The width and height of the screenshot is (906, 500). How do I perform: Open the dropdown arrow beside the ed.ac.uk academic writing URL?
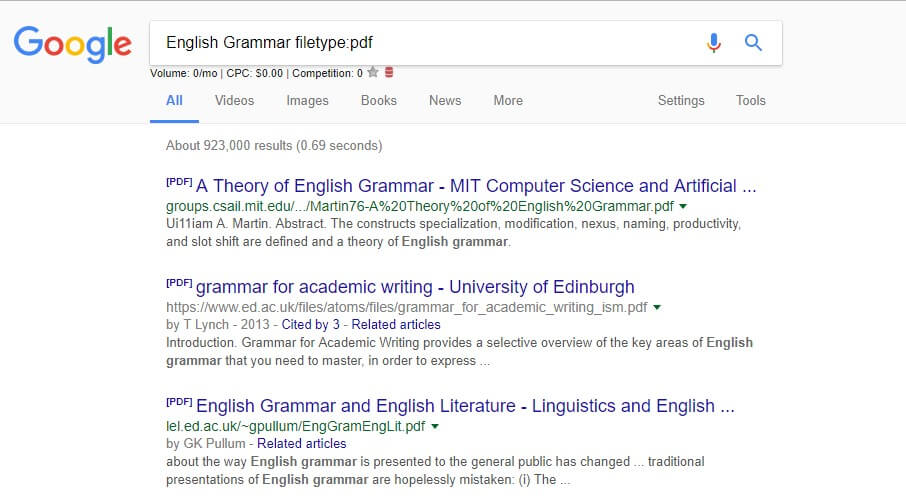coord(657,308)
